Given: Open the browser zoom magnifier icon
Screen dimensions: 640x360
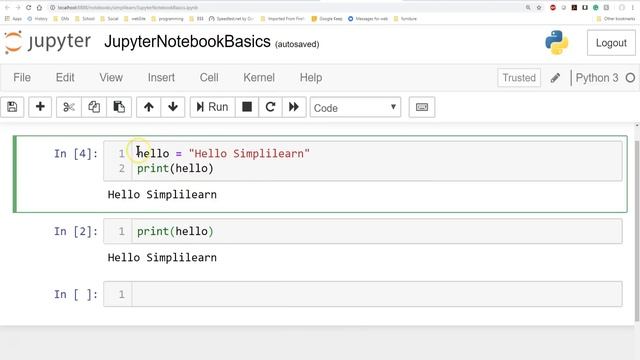Looking at the screenshot, I should click(528, 7).
